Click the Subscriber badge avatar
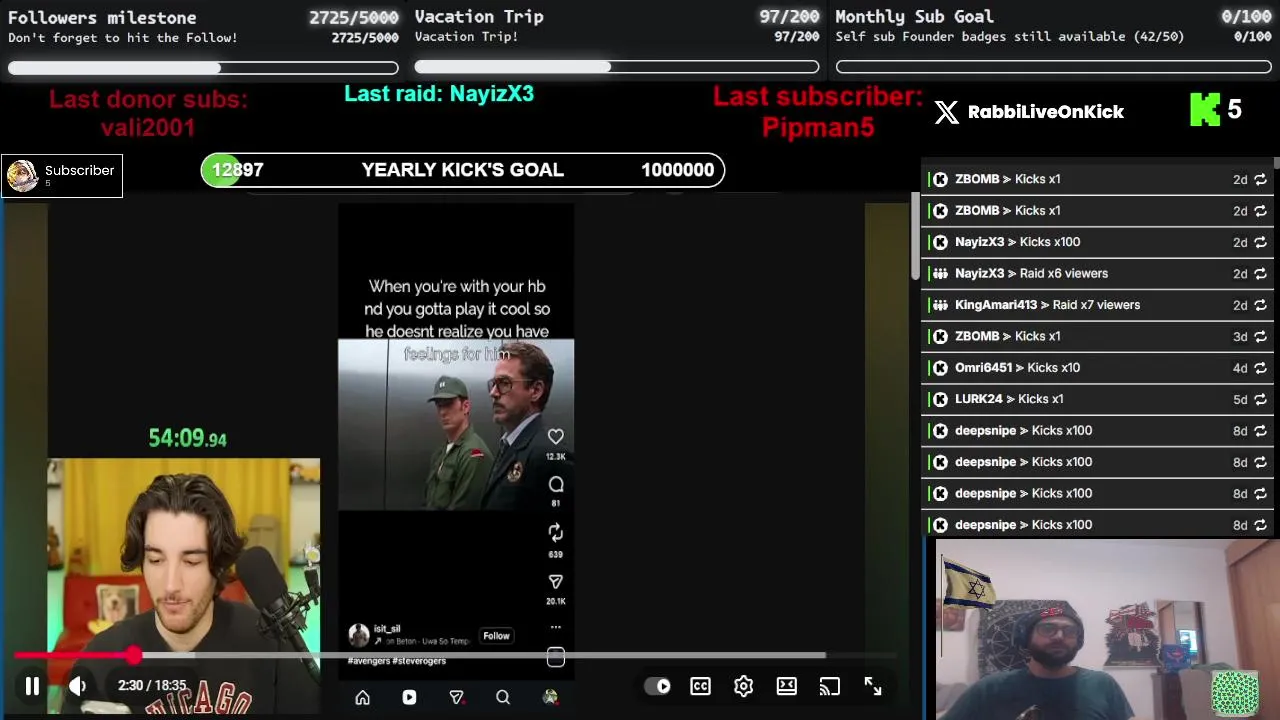The height and width of the screenshot is (720, 1280). click(x=22, y=175)
